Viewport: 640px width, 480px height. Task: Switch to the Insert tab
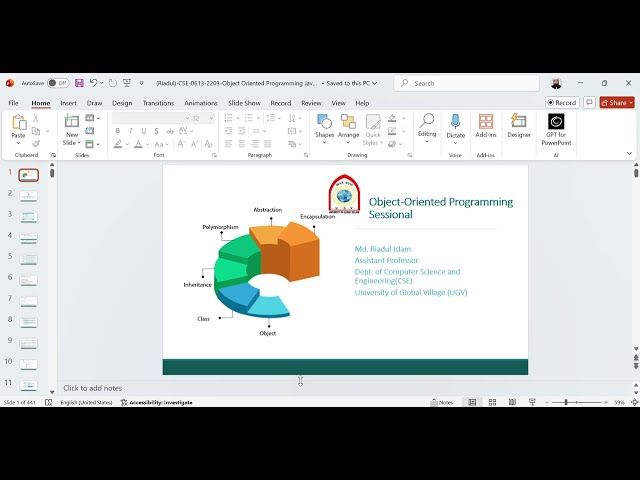point(68,103)
